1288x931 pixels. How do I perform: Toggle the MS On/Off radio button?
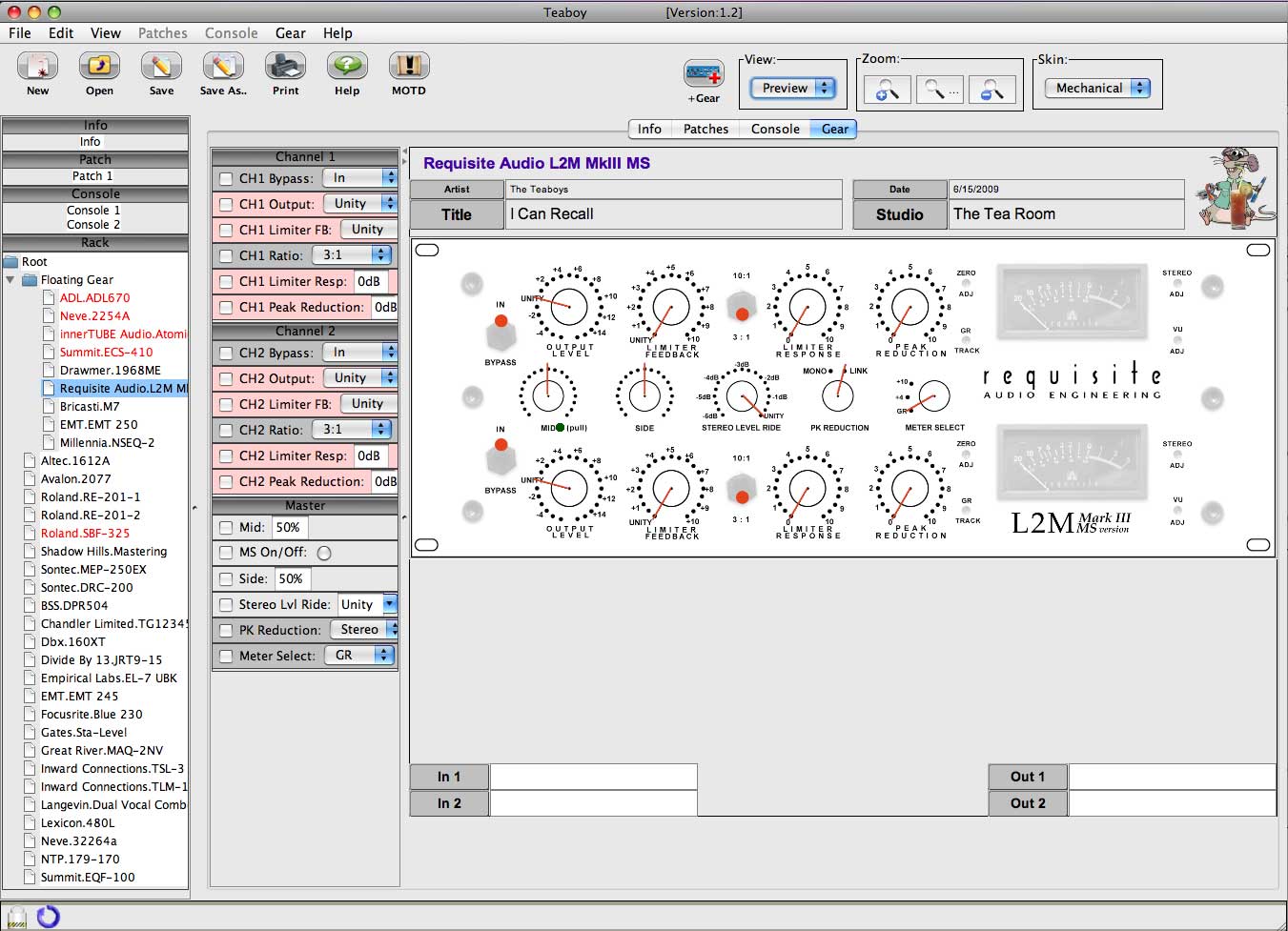click(324, 553)
